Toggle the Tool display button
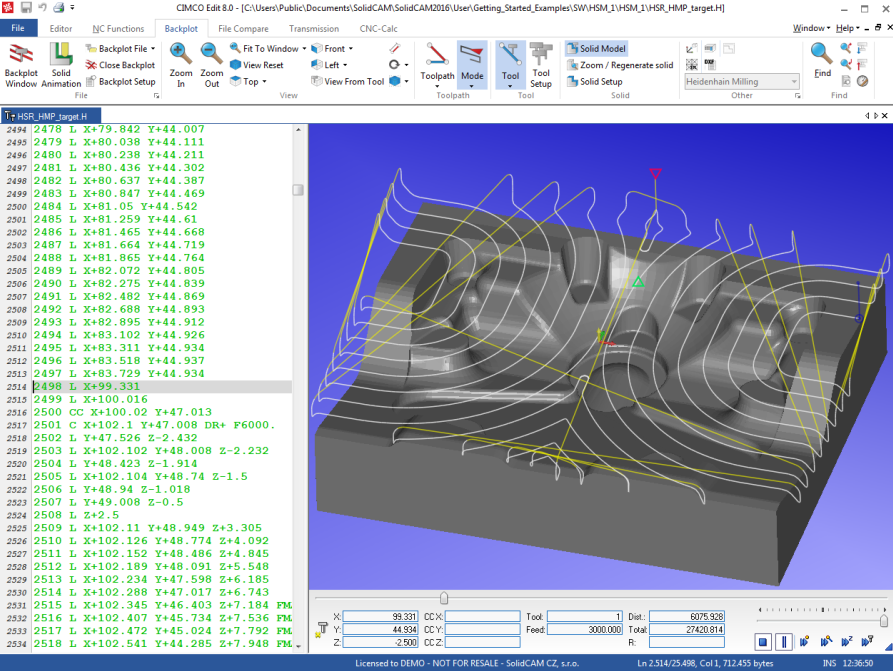Screen dimensions: 893x671 pos(510,58)
